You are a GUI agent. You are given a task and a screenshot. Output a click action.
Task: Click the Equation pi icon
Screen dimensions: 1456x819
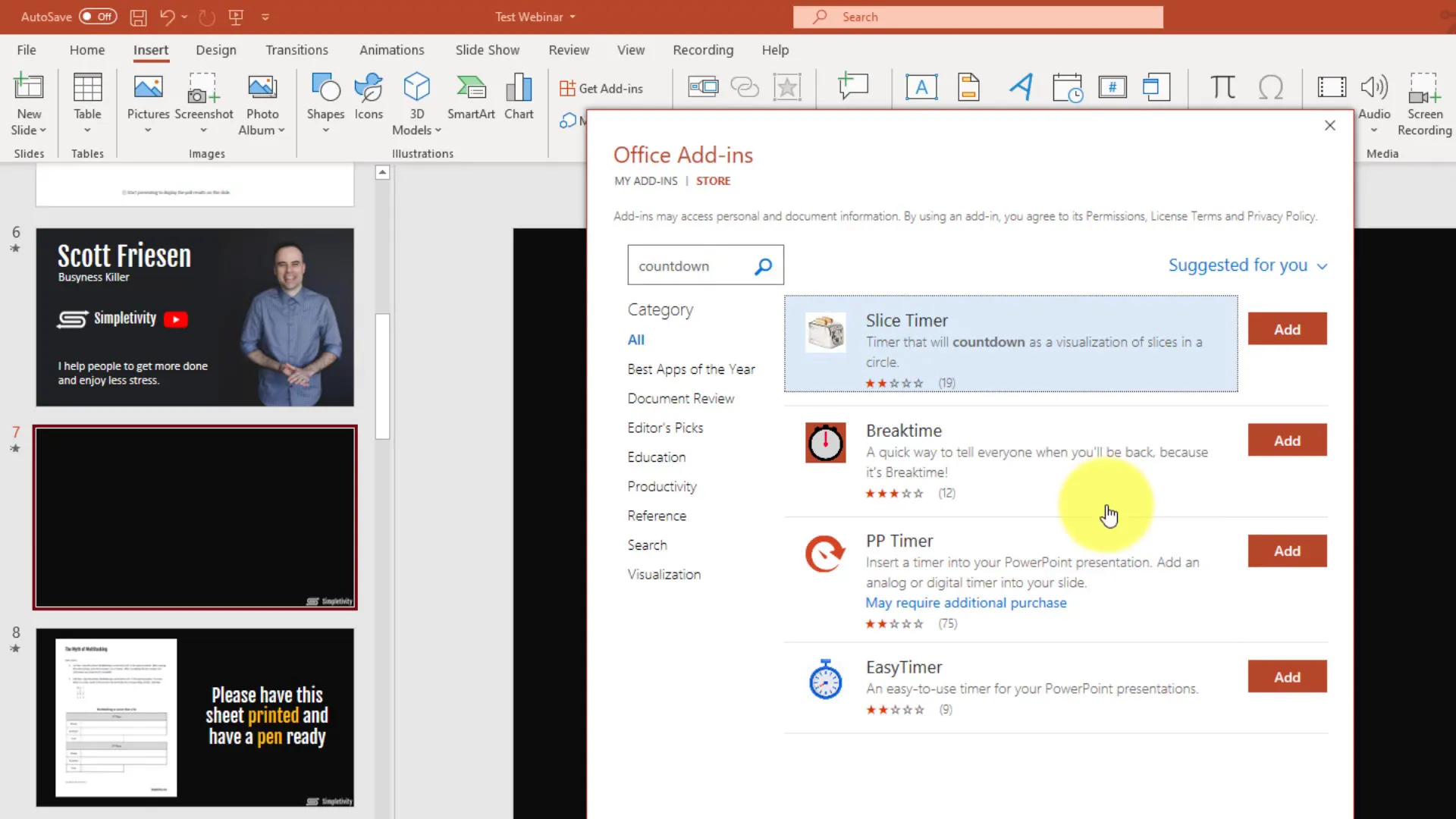coord(1222,87)
